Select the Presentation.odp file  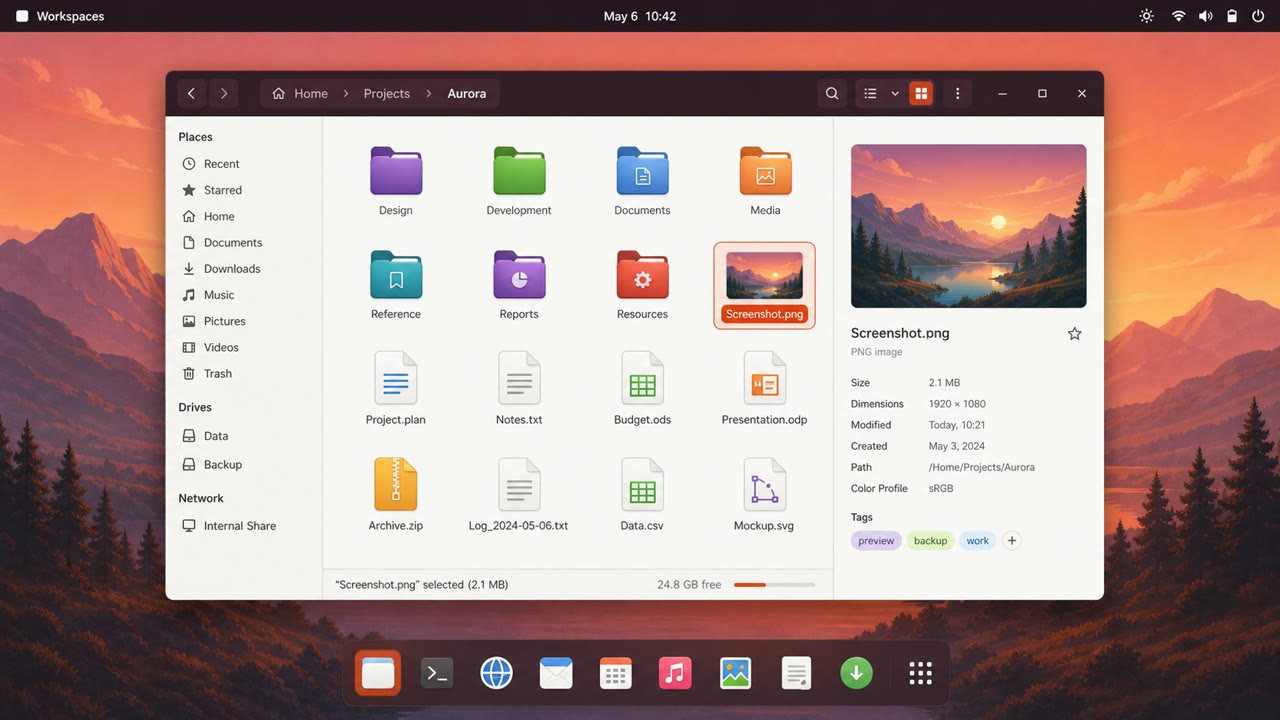coord(765,389)
